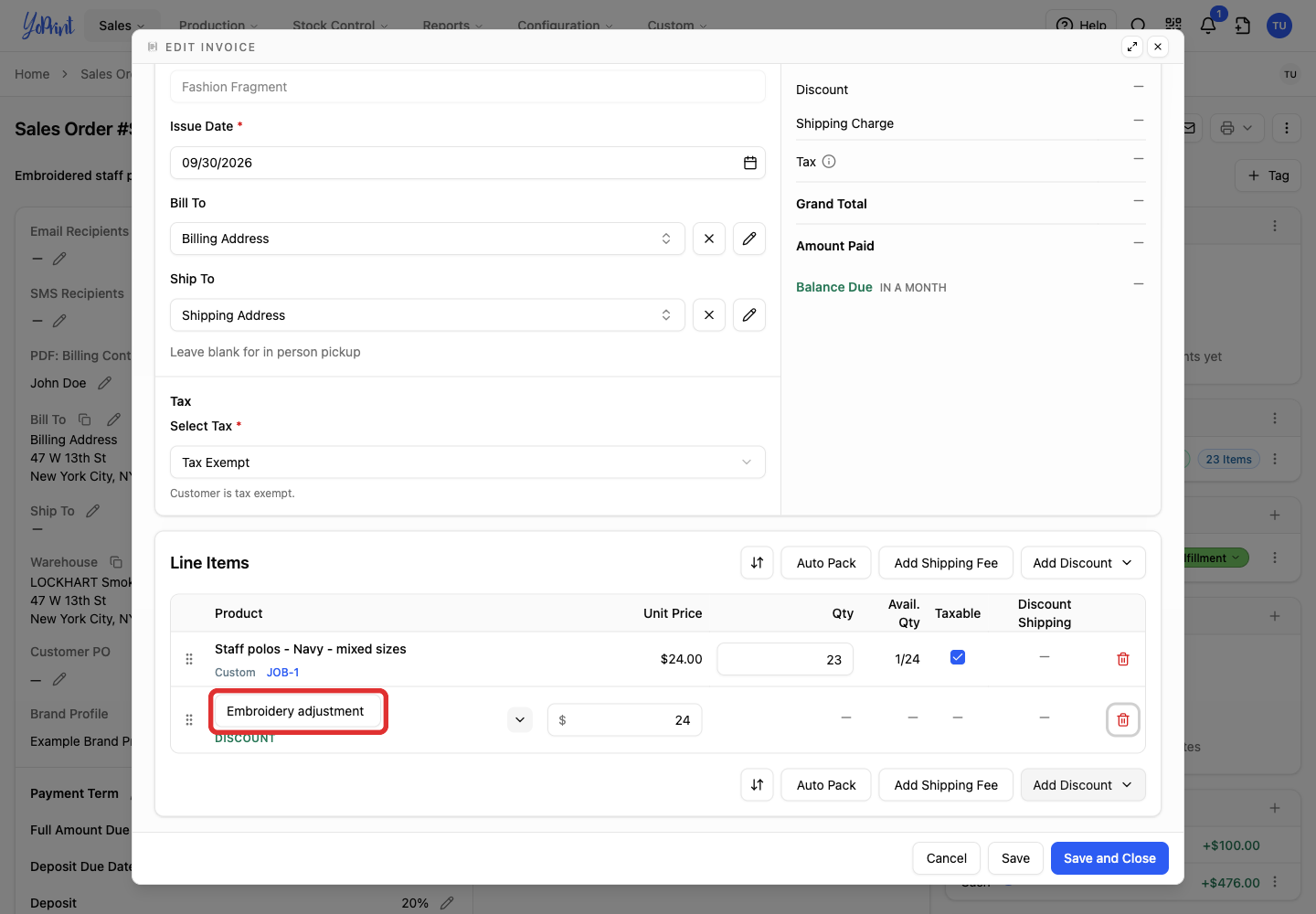The image size is (1316, 914).
Task: Grab drag handle of Embroidery adjustment row
Action: [189, 720]
